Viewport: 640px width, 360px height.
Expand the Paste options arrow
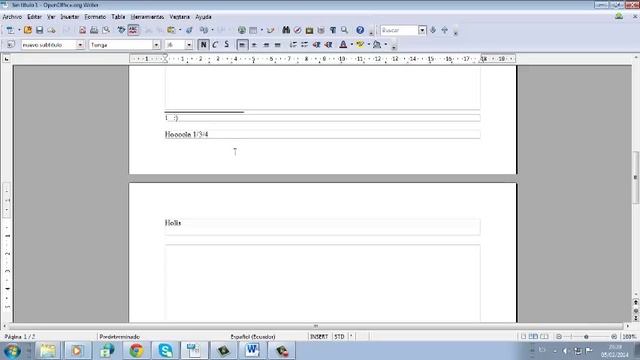pyautogui.click(x=180, y=30)
